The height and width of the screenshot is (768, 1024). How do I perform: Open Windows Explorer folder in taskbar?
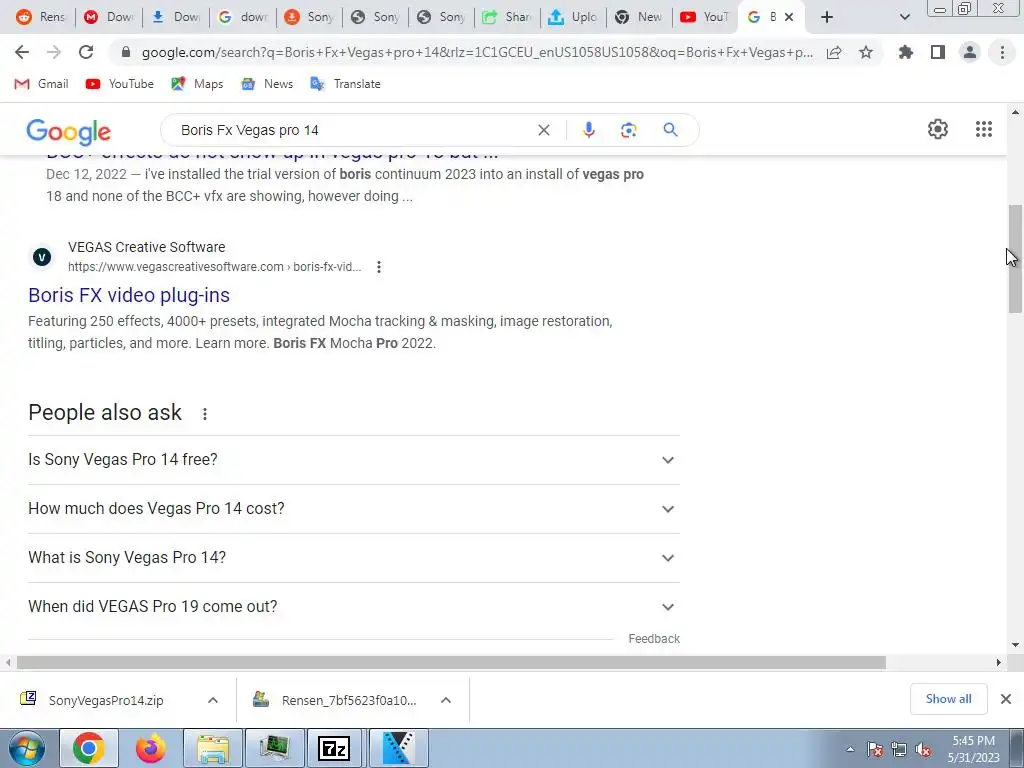click(x=213, y=748)
